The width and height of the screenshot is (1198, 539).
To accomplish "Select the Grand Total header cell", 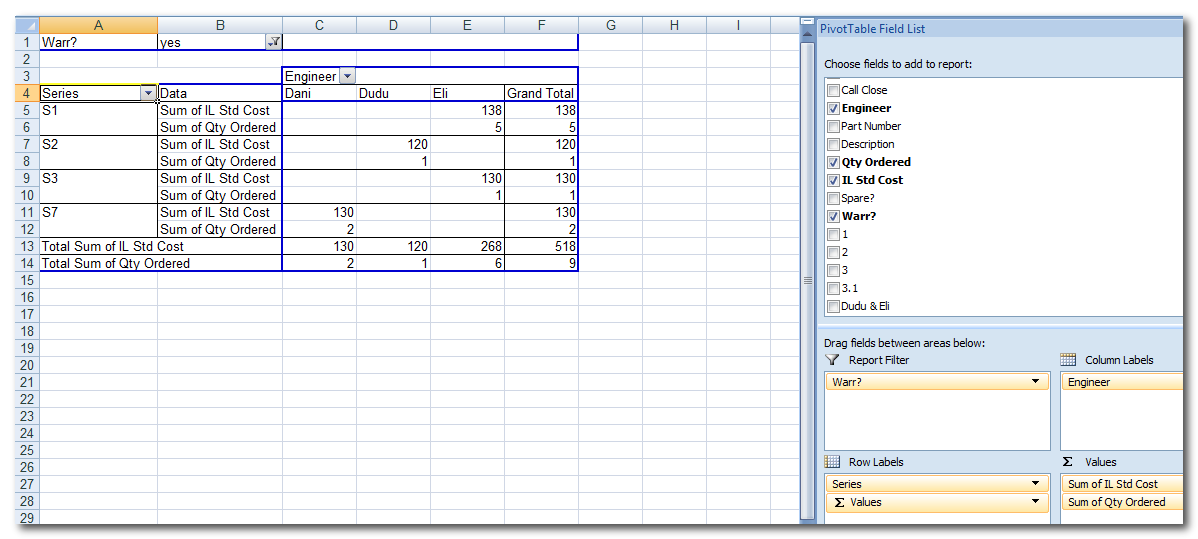I will pos(541,93).
